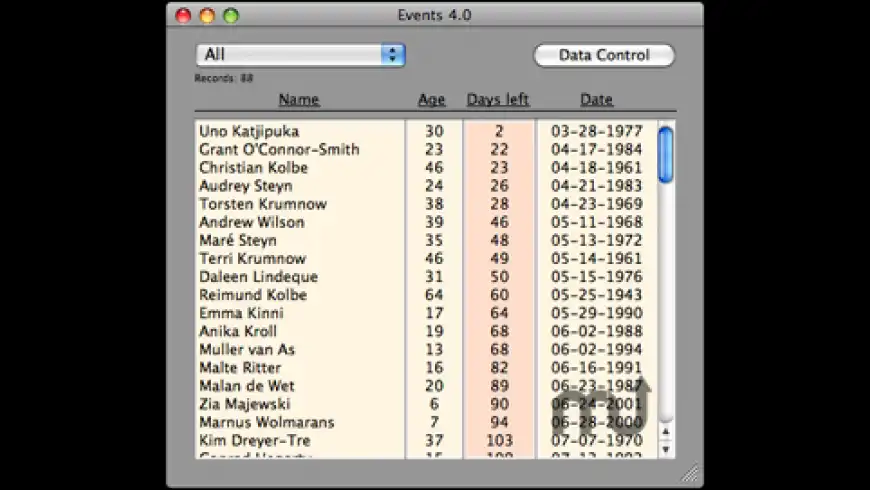Sort list by Name column header
Viewport: 870px width, 490px height.
(299, 100)
